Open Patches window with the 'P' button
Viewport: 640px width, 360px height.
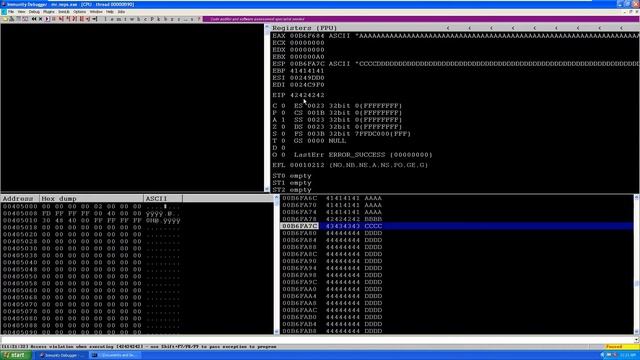[x=152, y=19]
